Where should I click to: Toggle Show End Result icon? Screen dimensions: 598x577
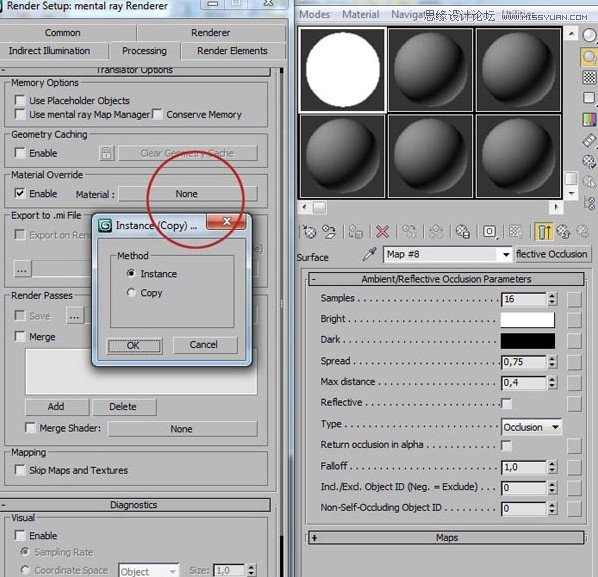(543, 231)
